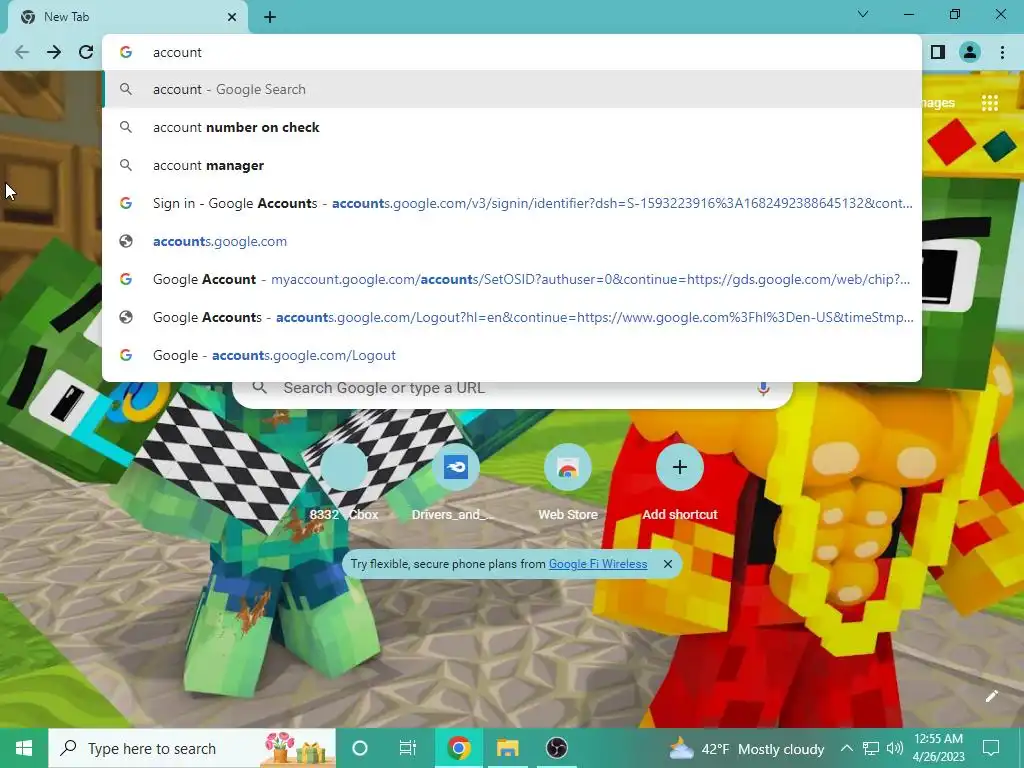Viewport: 1024px width, 768px height.
Task: Click the 'Type here to search' taskbar box
Action: [x=192, y=748]
